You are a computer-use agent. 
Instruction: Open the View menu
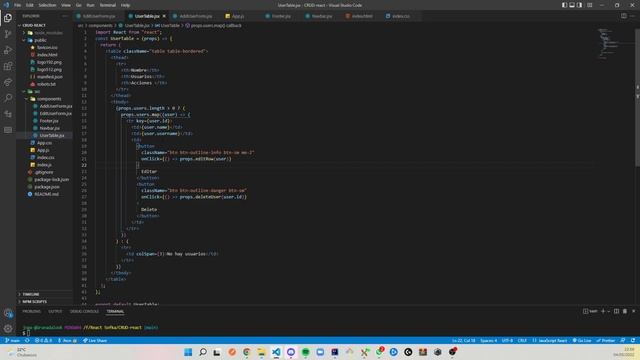pos(66,5)
